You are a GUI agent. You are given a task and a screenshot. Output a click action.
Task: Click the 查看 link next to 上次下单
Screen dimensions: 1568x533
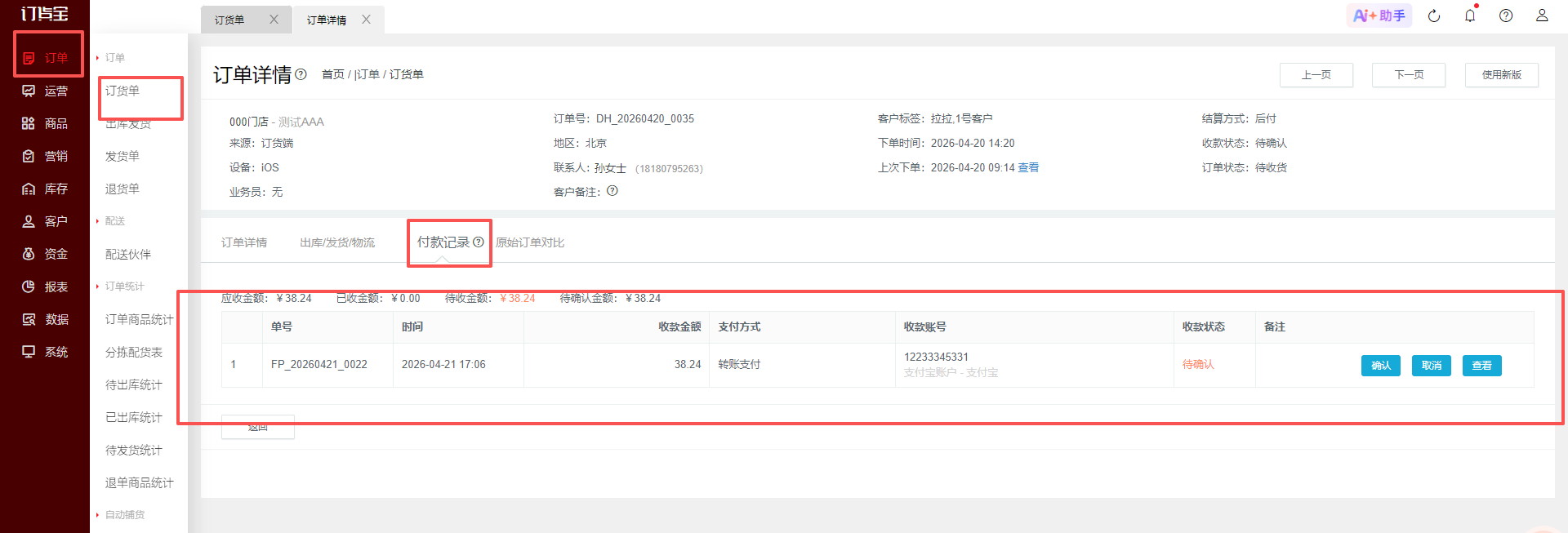1029,167
